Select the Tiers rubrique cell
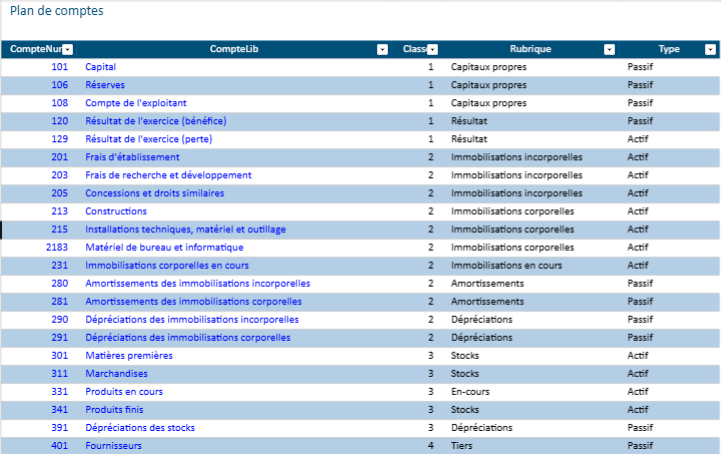721x454 pixels. click(462, 445)
